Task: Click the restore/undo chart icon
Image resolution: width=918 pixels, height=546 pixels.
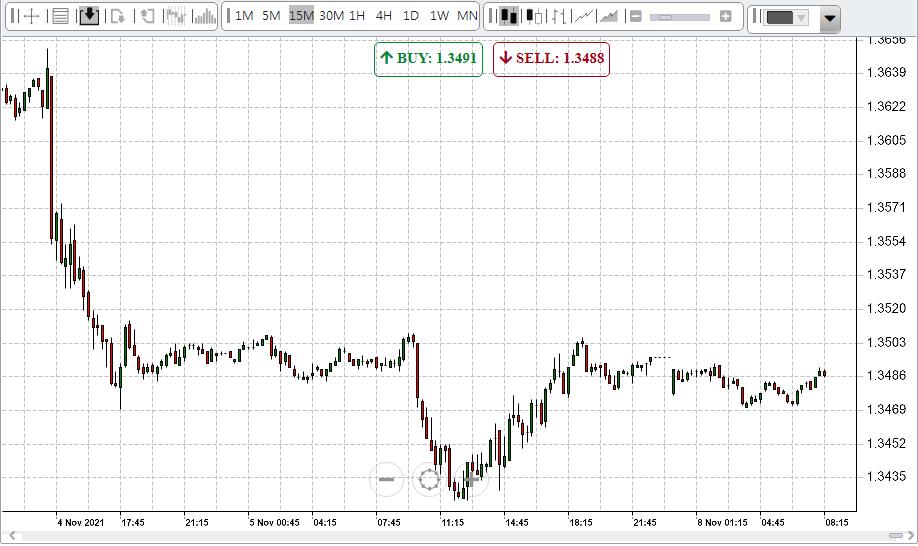Action: pyautogui.click(x=147, y=16)
